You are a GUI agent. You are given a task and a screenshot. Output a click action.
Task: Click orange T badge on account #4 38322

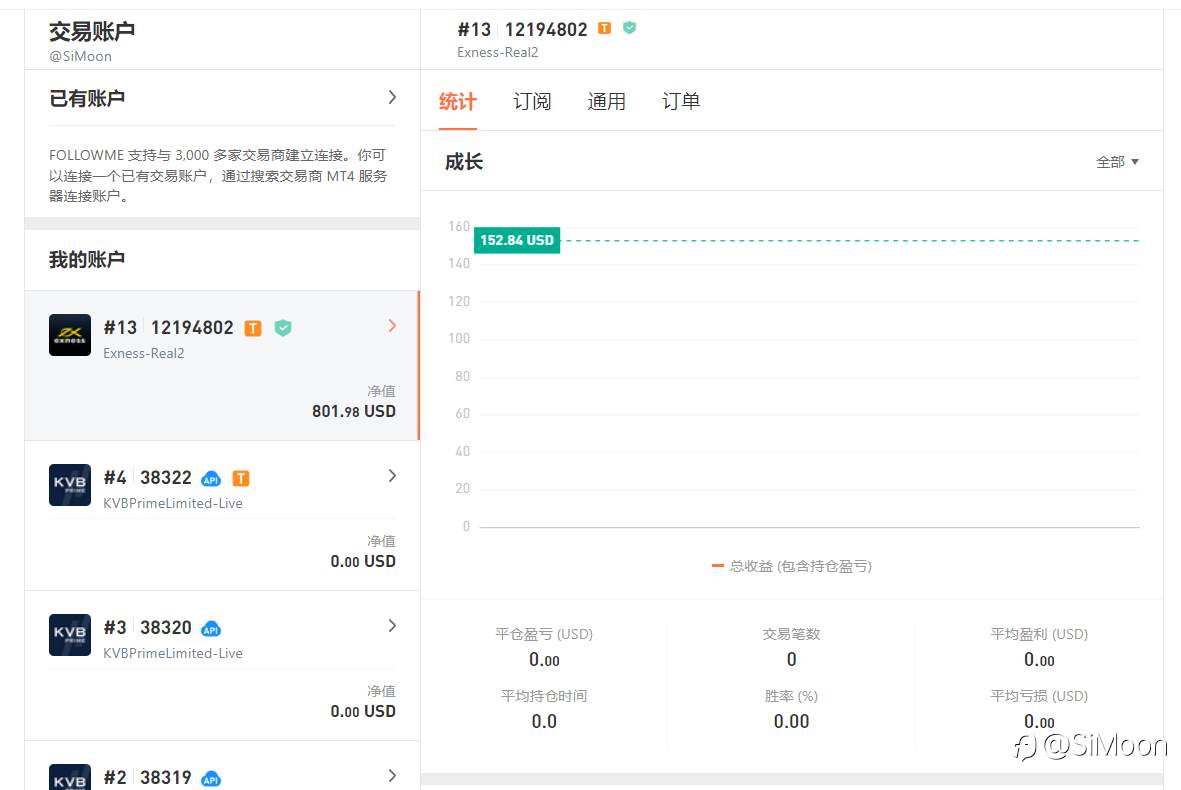pyautogui.click(x=241, y=478)
